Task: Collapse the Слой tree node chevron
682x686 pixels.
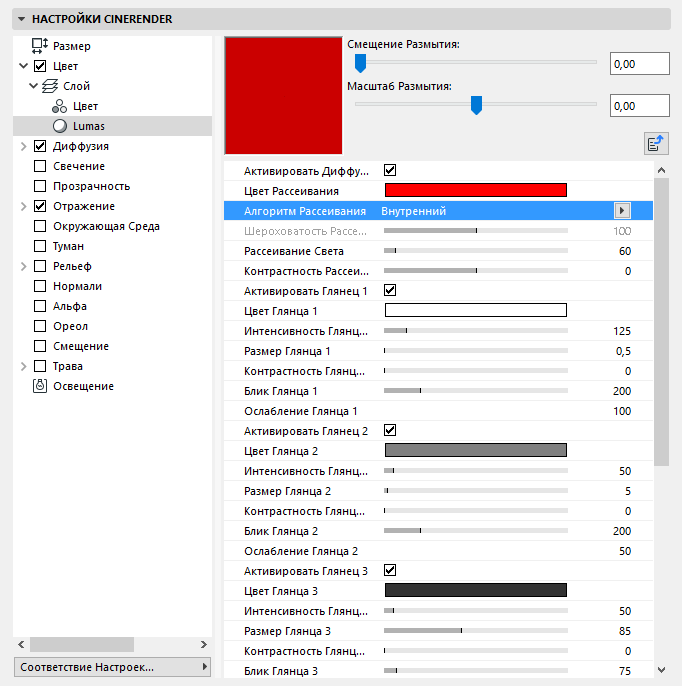Action: tap(34, 86)
